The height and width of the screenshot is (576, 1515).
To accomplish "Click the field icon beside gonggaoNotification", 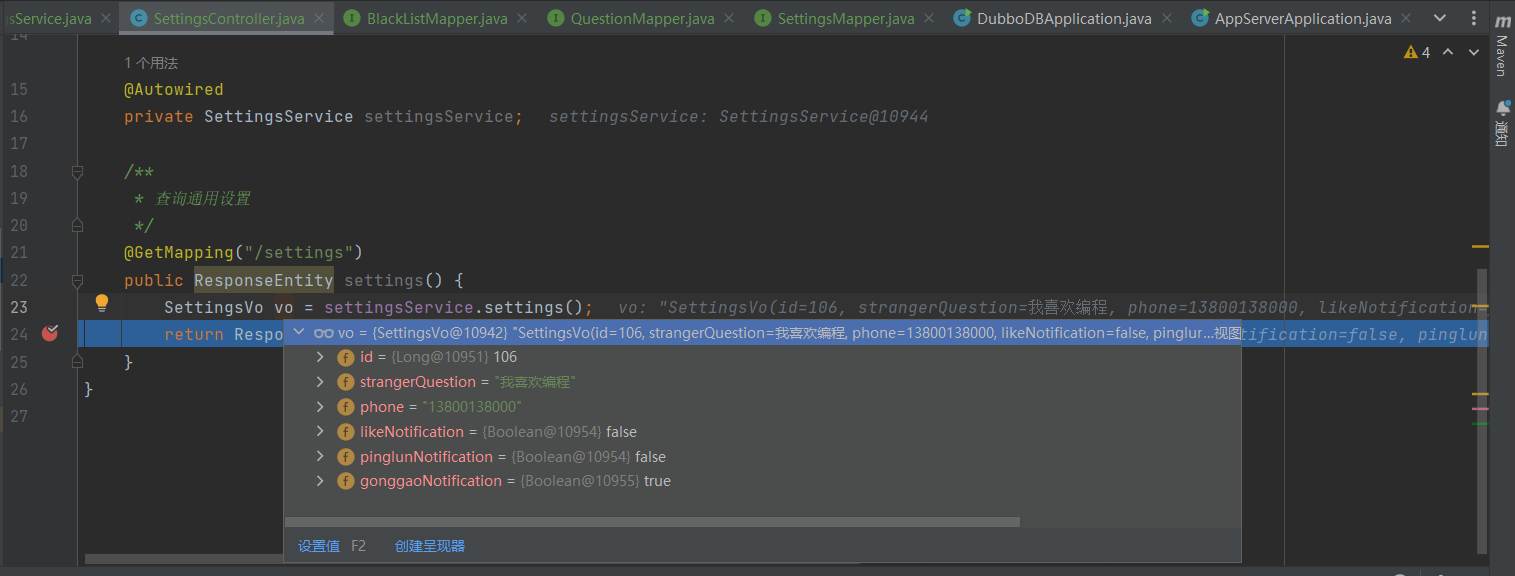I will [345, 481].
